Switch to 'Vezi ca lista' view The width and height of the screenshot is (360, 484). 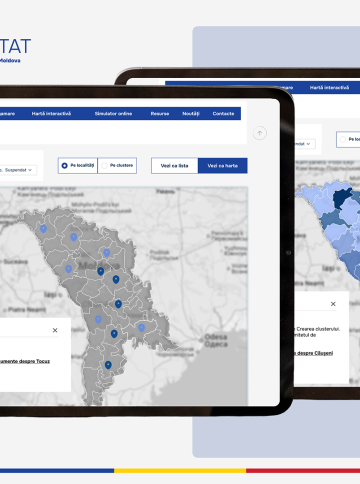[175, 166]
